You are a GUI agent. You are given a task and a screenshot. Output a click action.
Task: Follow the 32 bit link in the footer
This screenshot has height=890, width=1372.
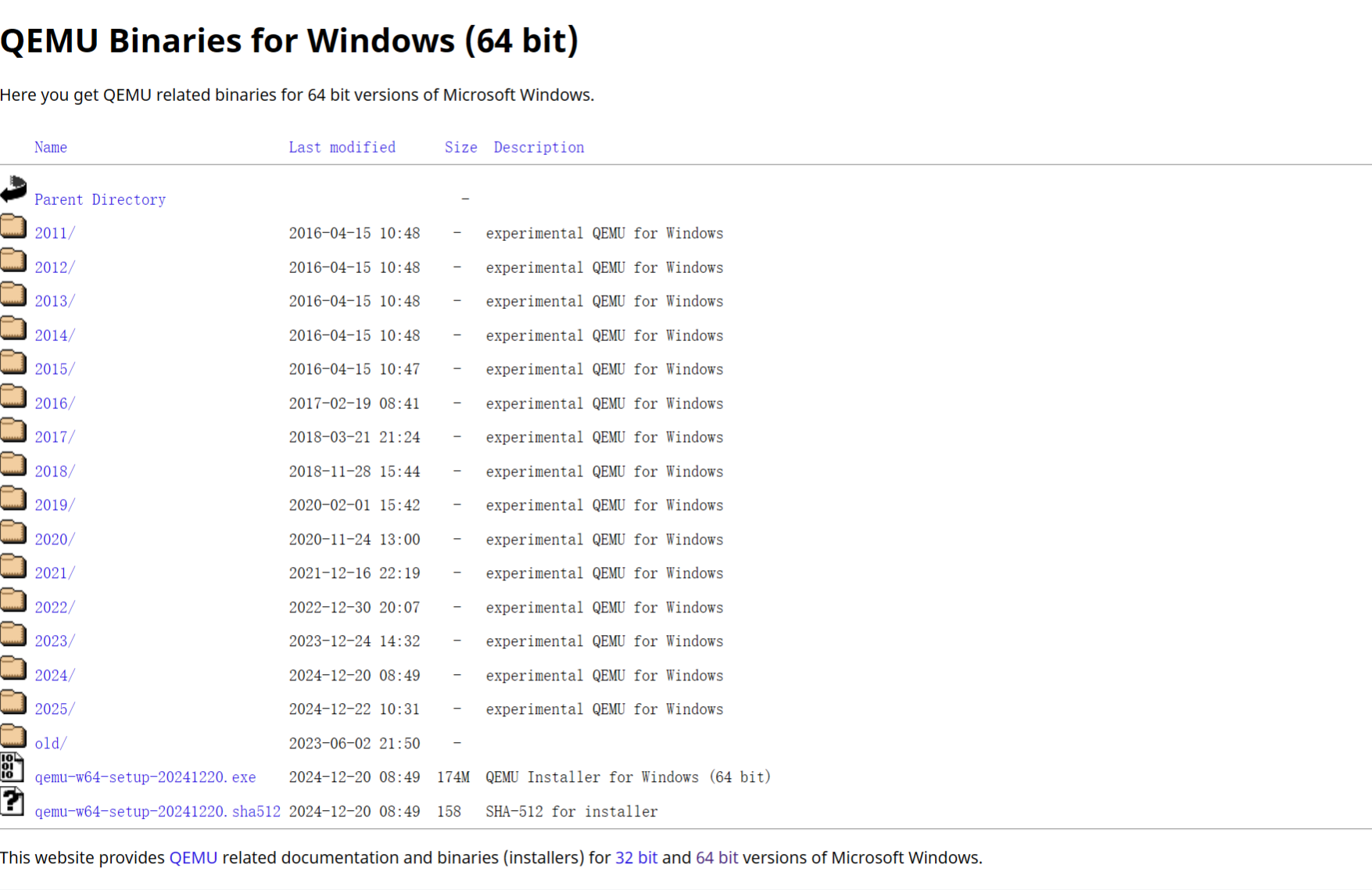636,858
